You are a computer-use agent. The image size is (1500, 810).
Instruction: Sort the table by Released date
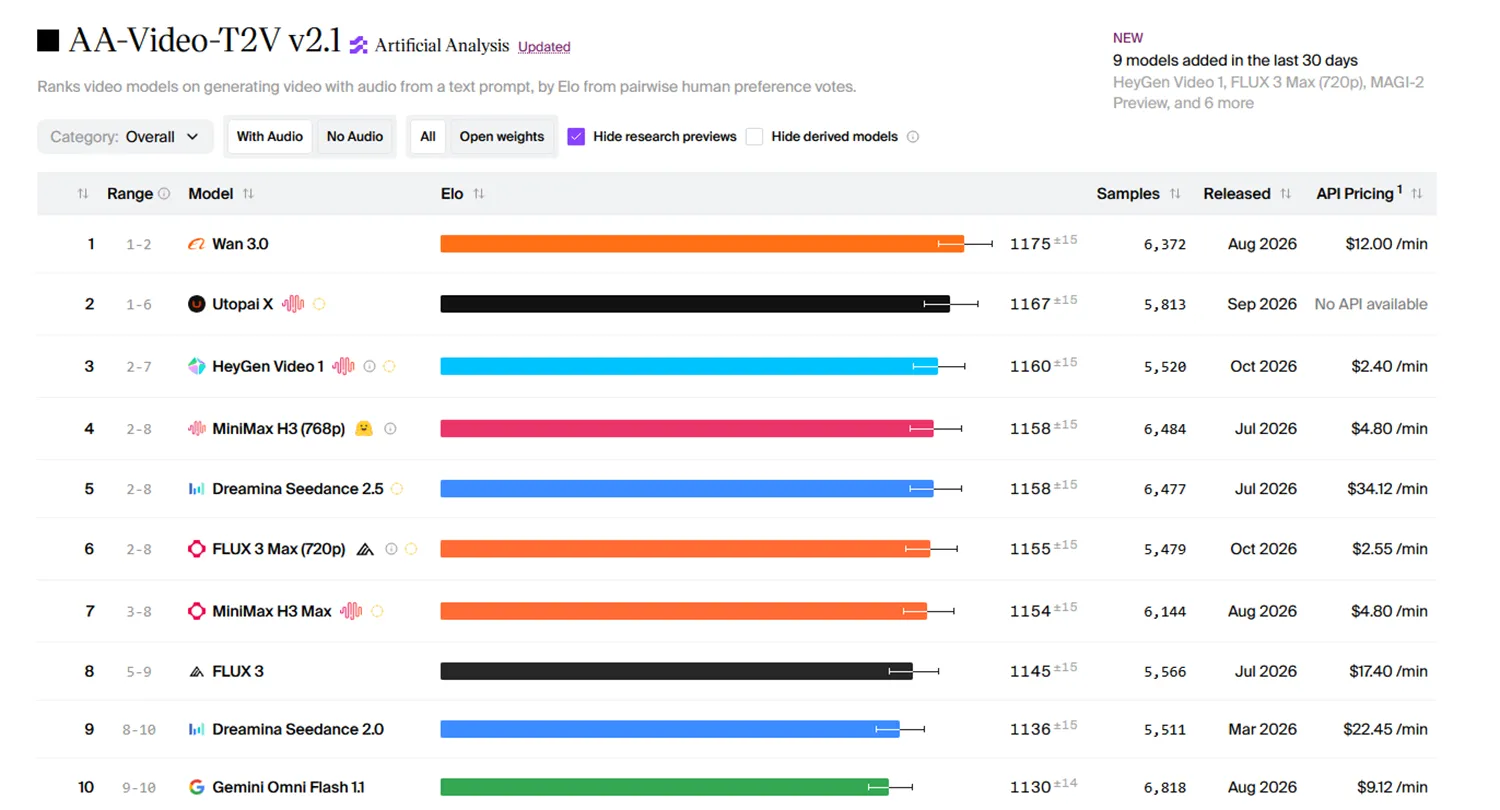point(1285,194)
